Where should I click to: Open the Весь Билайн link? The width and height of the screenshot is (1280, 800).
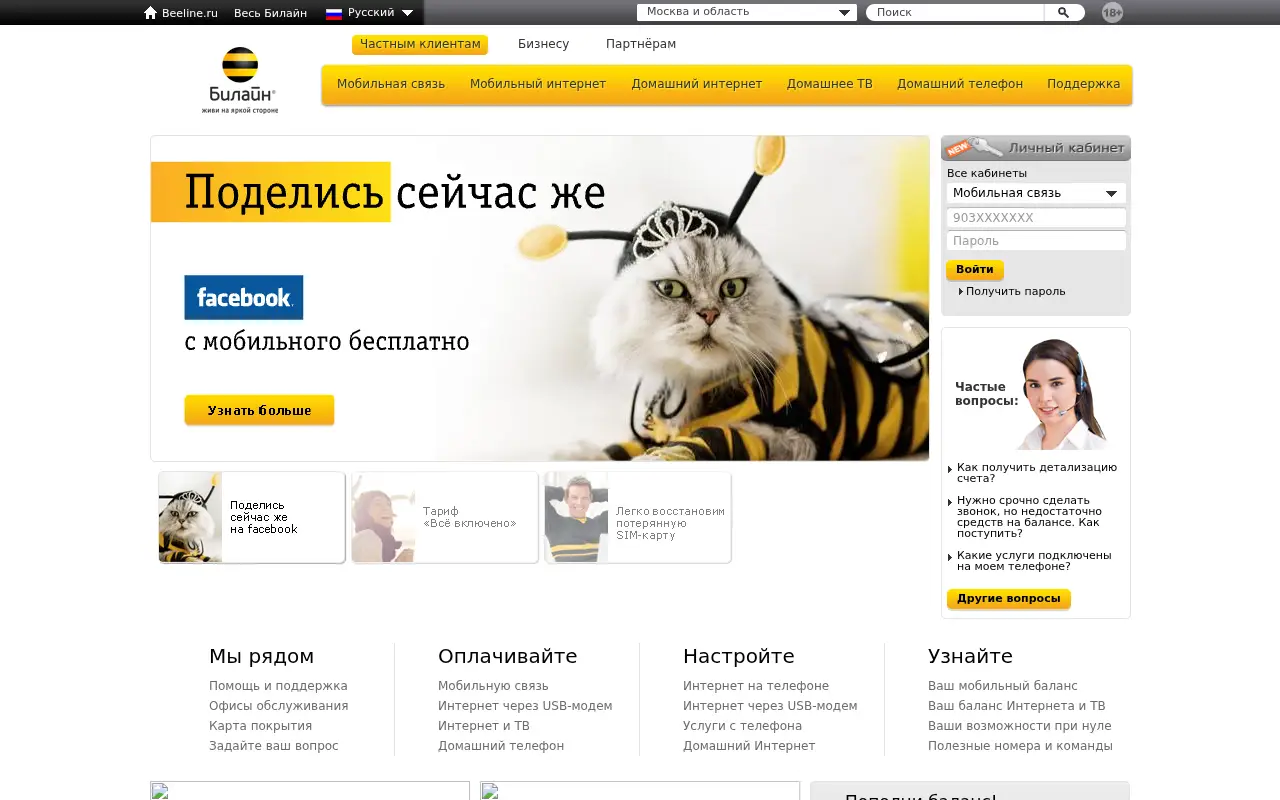[270, 13]
